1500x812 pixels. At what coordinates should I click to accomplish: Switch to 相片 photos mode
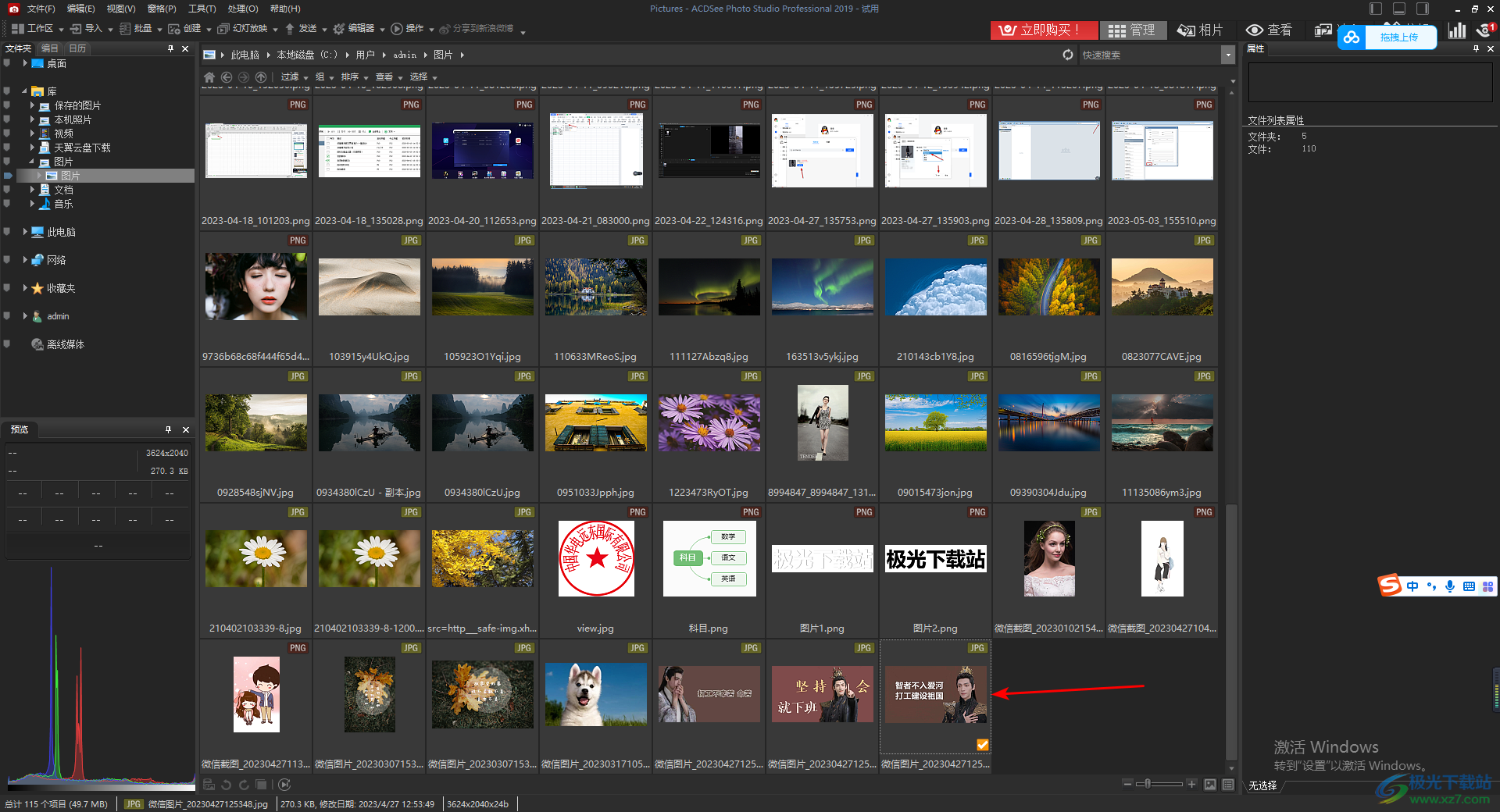pyautogui.click(x=1200, y=30)
